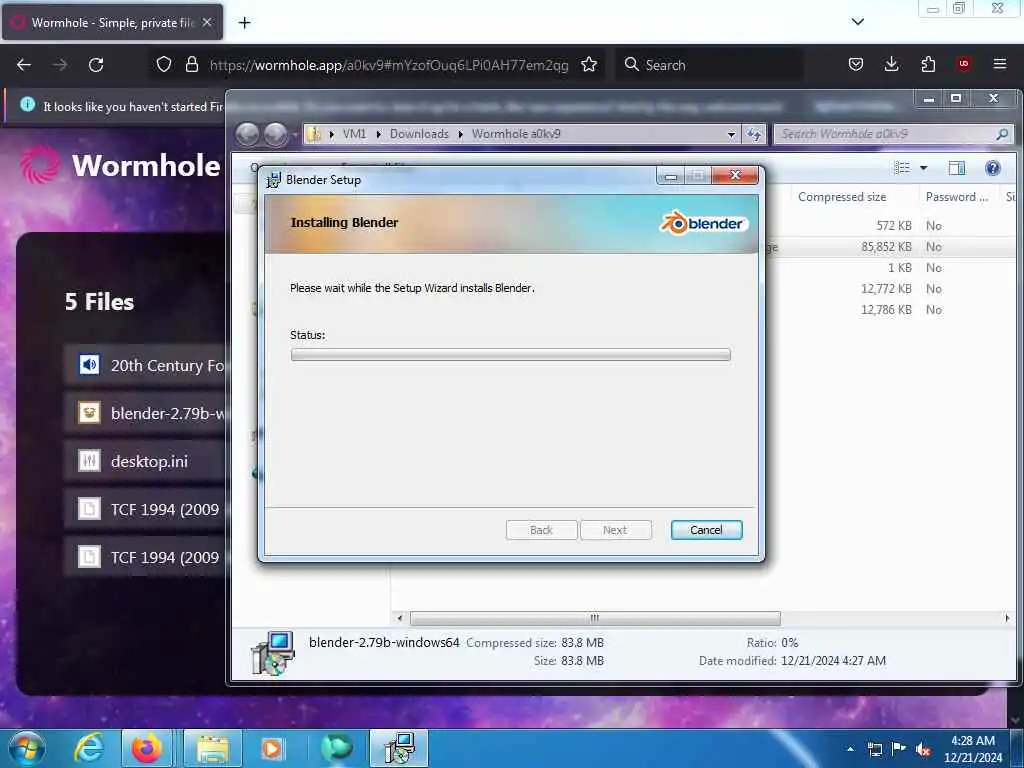Click the Wormhole logo
Screen dimensions: 1024x768
click(120, 165)
